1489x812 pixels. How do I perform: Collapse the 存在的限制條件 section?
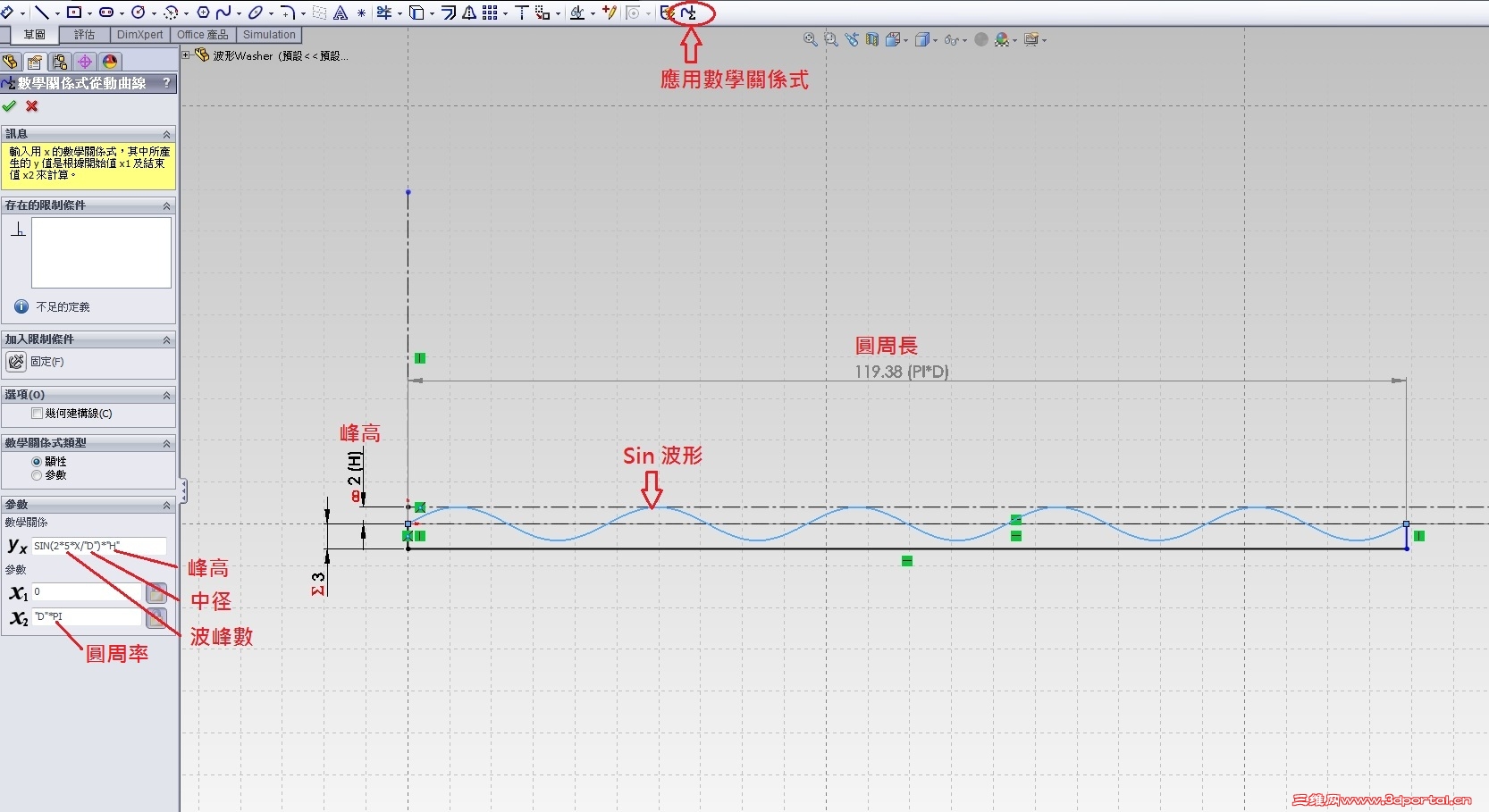pos(166,205)
